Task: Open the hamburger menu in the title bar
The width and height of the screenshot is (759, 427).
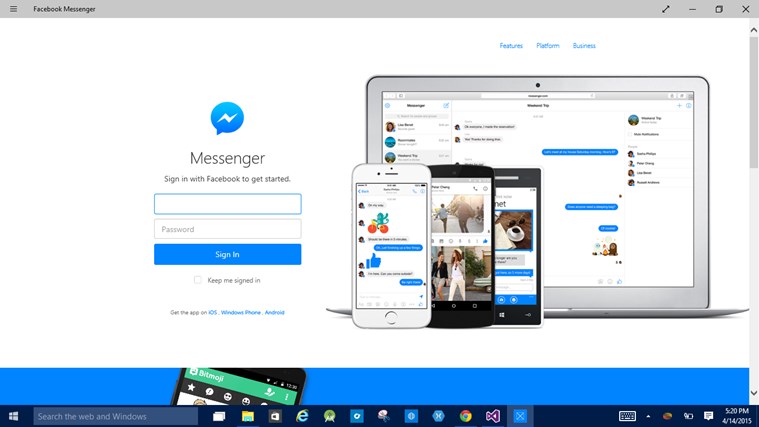Action: tap(14, 9)
